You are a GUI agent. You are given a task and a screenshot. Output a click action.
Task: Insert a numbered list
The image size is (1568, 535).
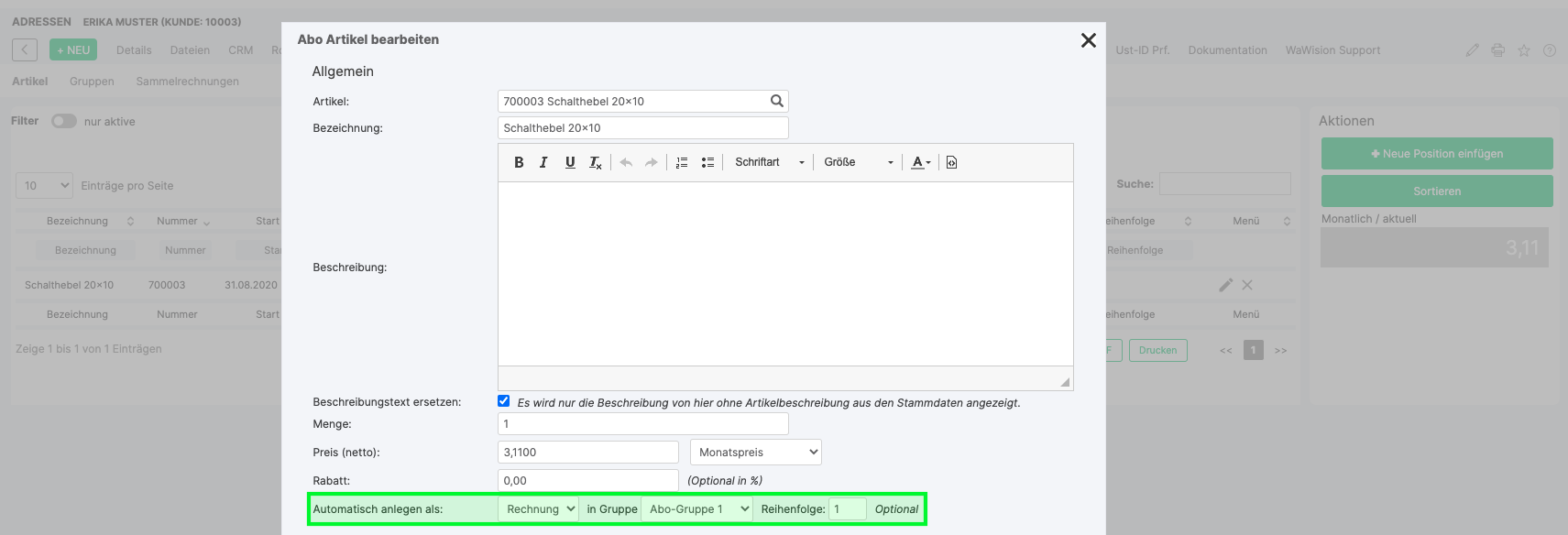coord(682,162)
